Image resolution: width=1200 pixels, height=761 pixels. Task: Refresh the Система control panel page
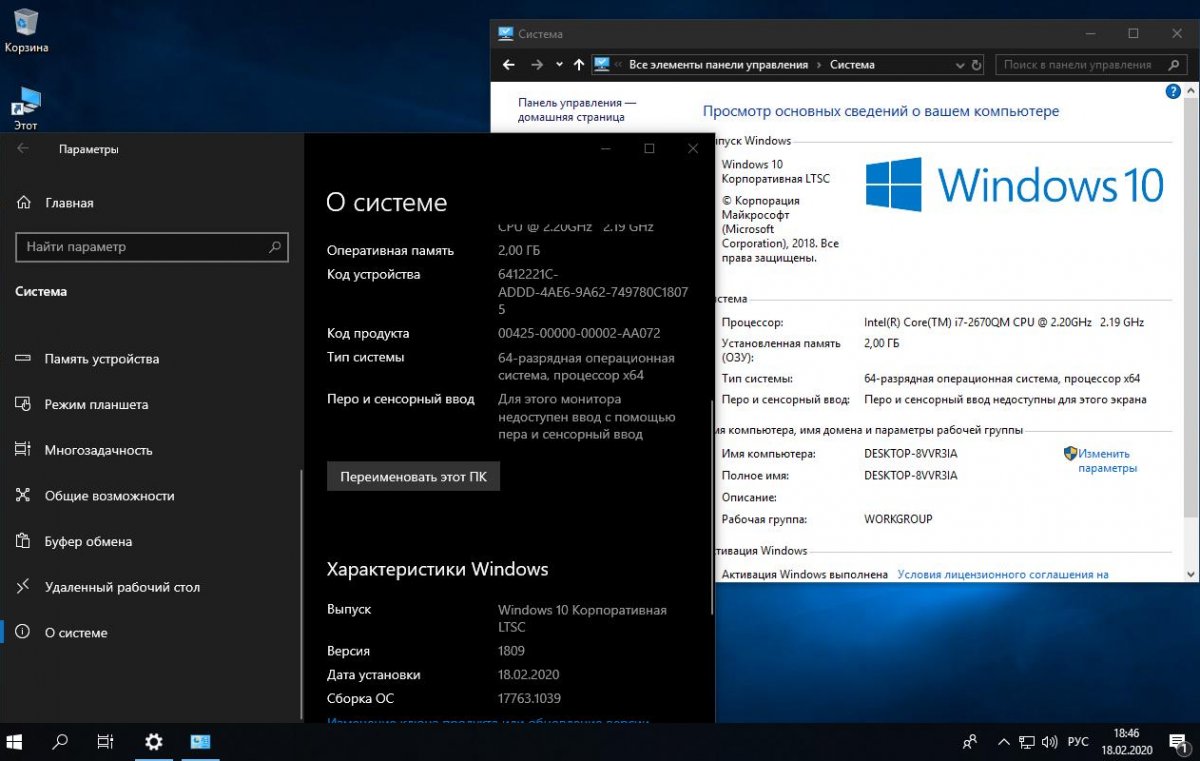[x=977, y=65]
